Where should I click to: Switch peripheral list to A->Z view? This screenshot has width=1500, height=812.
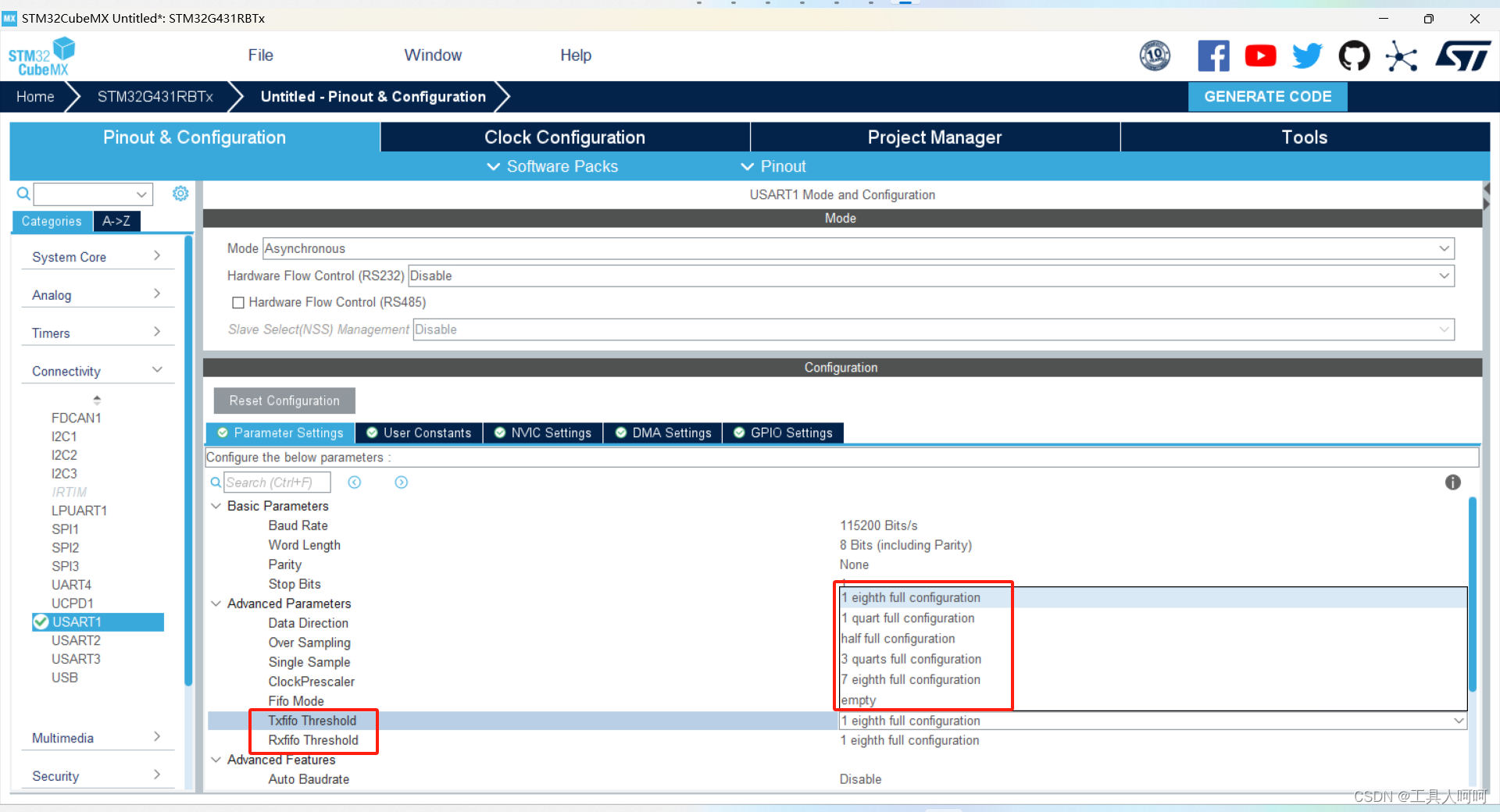(x=116, y=221)
